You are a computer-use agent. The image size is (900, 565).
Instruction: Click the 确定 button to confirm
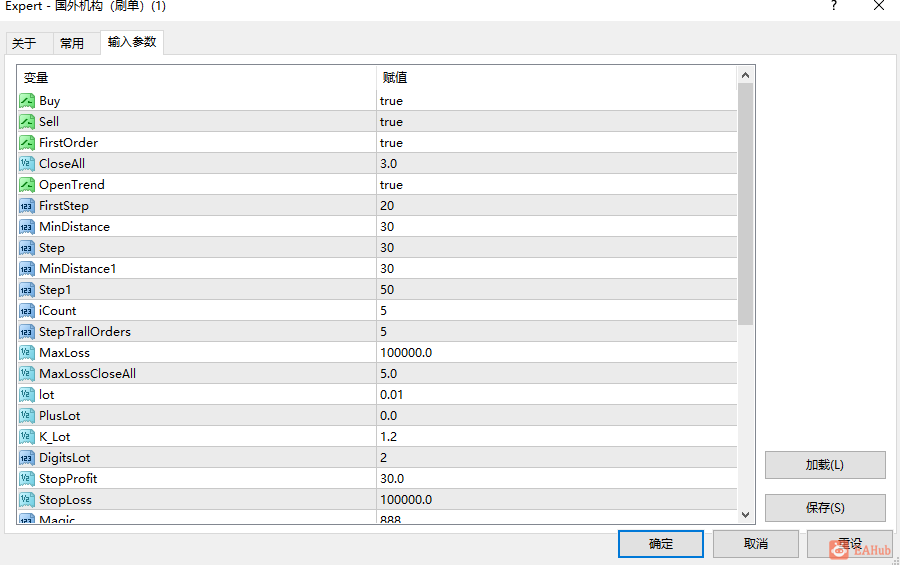click(661, 544)
